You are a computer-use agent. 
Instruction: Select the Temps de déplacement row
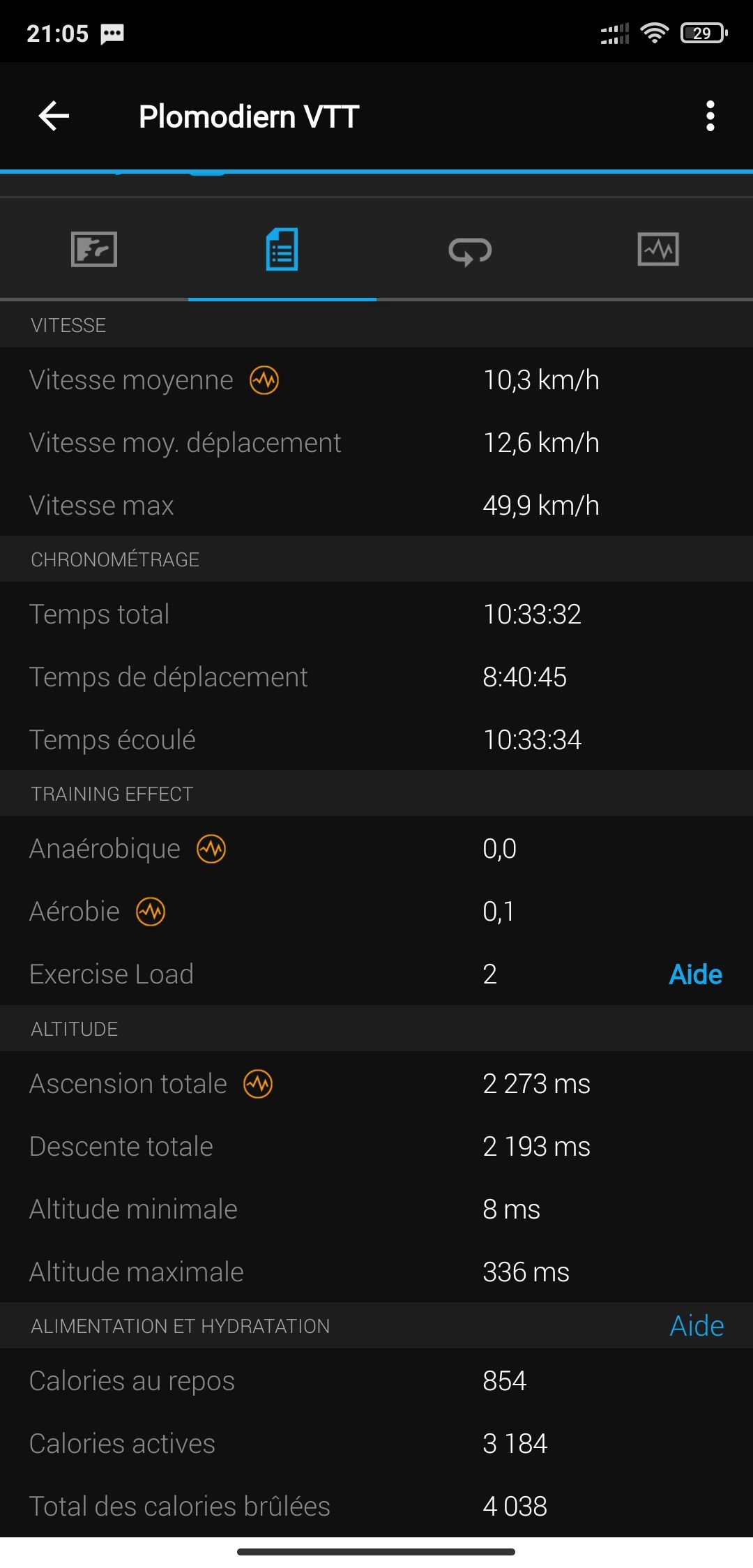coord(376,677)
